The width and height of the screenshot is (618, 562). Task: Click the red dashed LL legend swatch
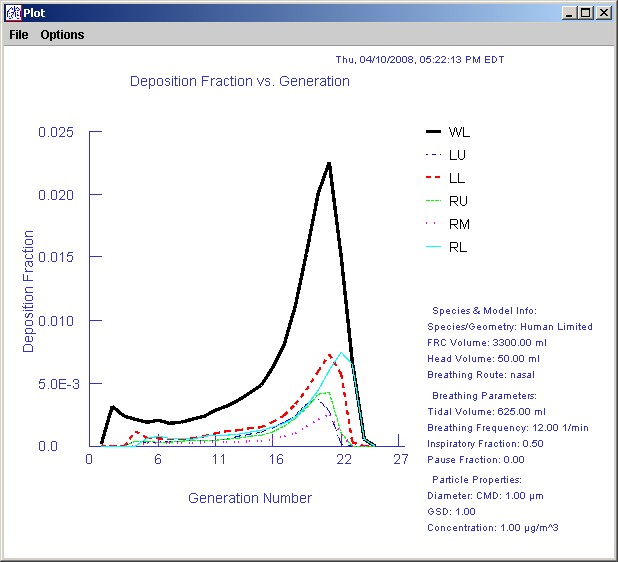pos(433,178)
